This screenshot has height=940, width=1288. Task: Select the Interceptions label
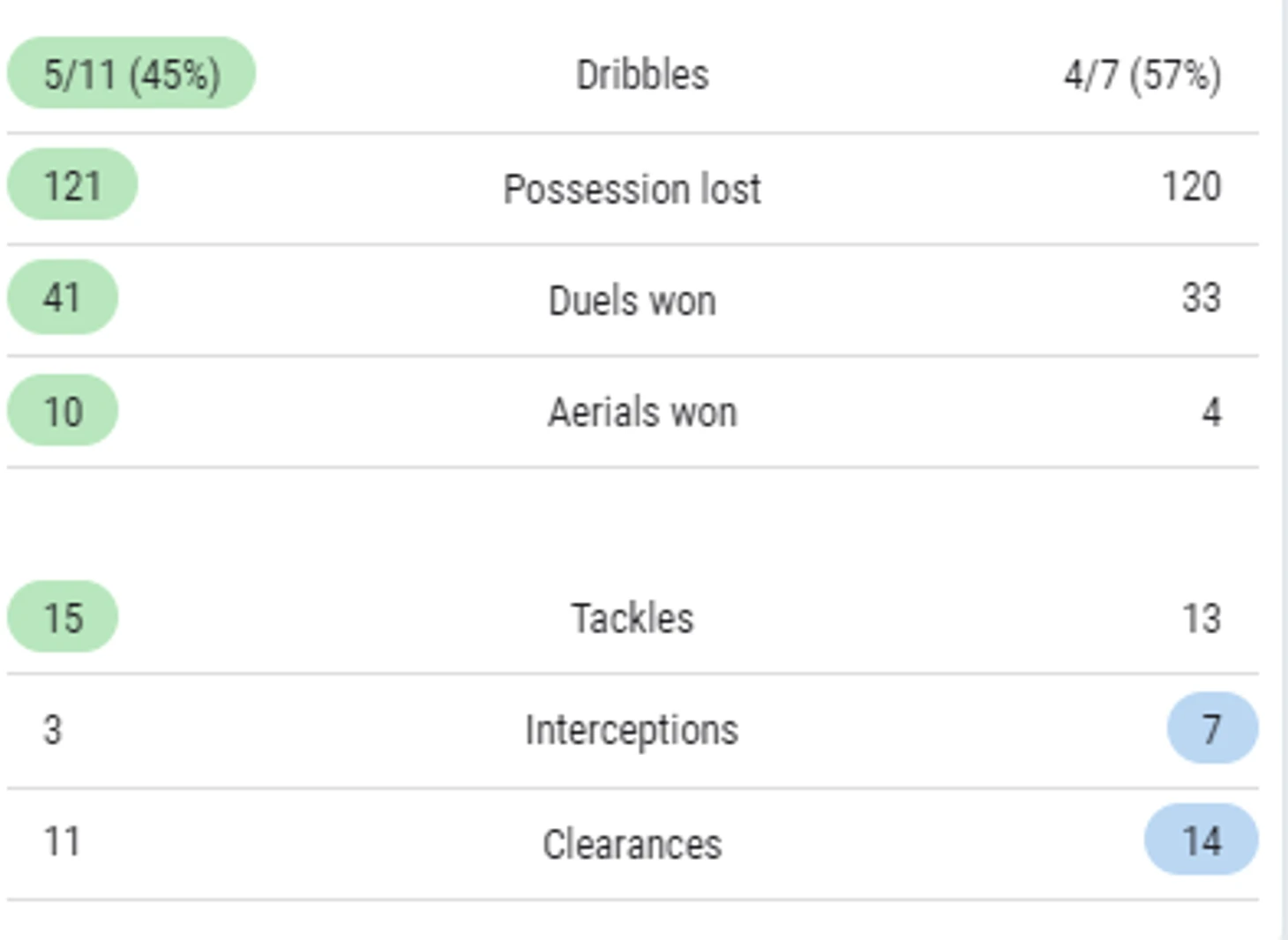click(x=632, y=730)
